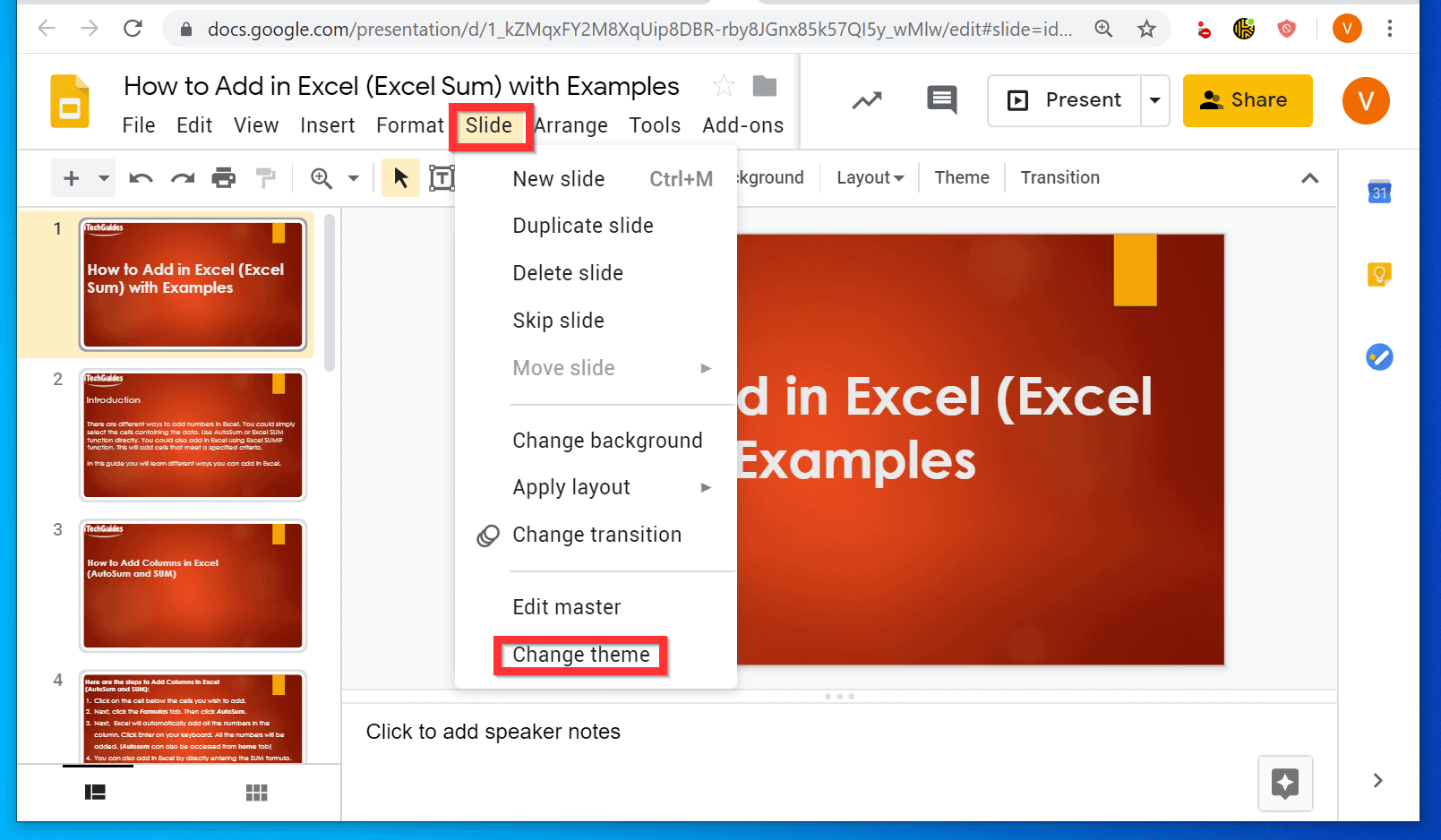1441x840 pixels.
Task: Star this presentation
Action: (724, 86)
